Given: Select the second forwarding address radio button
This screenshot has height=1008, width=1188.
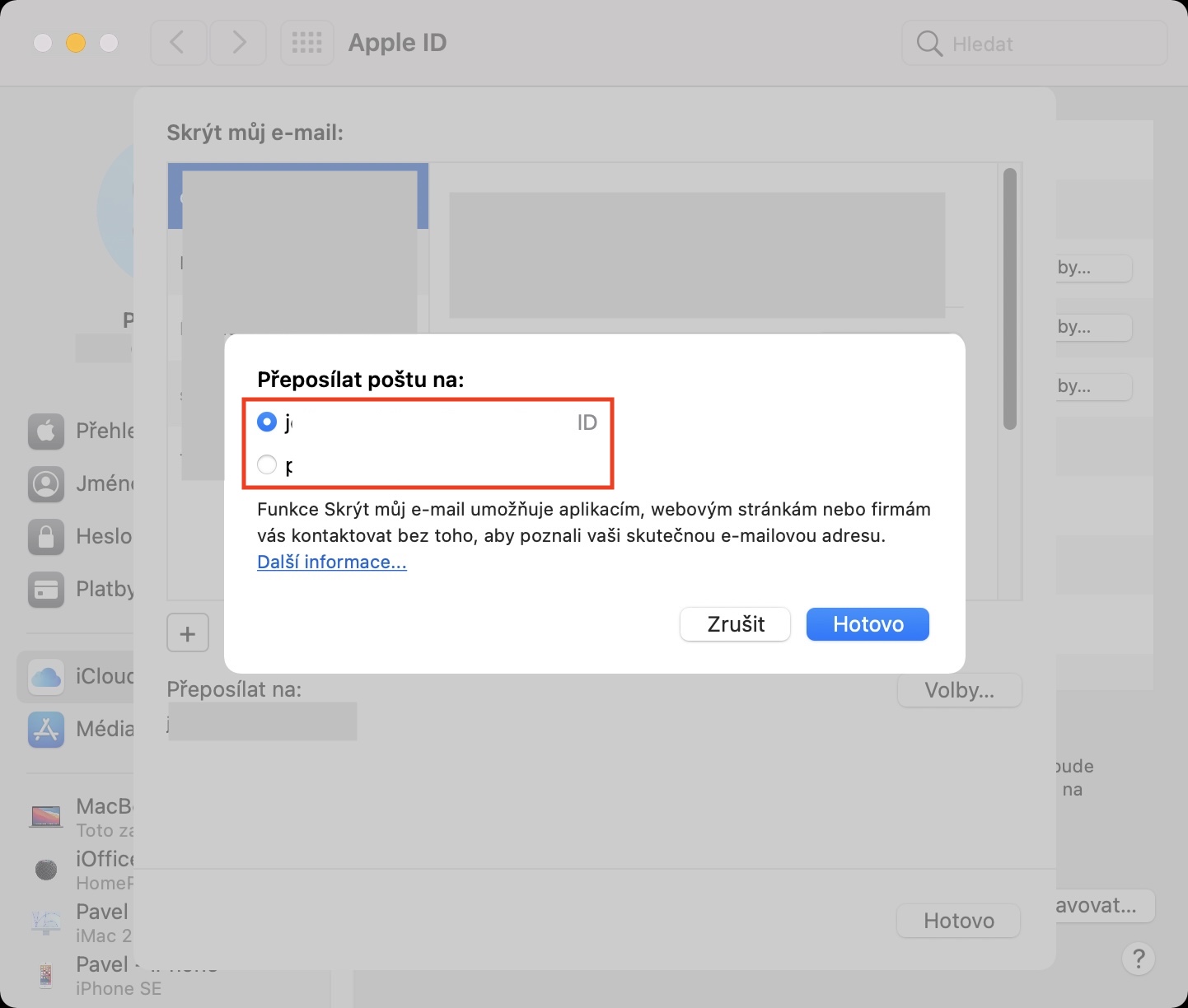Looking at the screenshot, I should (267, 465).
